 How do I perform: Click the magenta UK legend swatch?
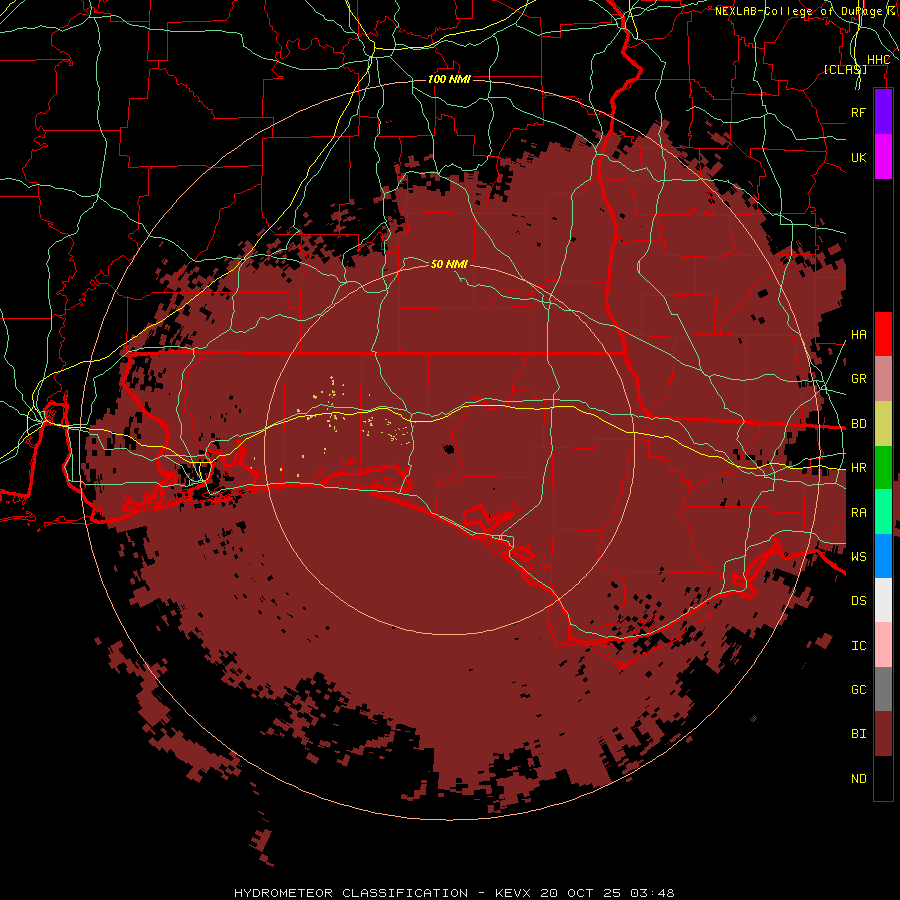coord(883,157)
